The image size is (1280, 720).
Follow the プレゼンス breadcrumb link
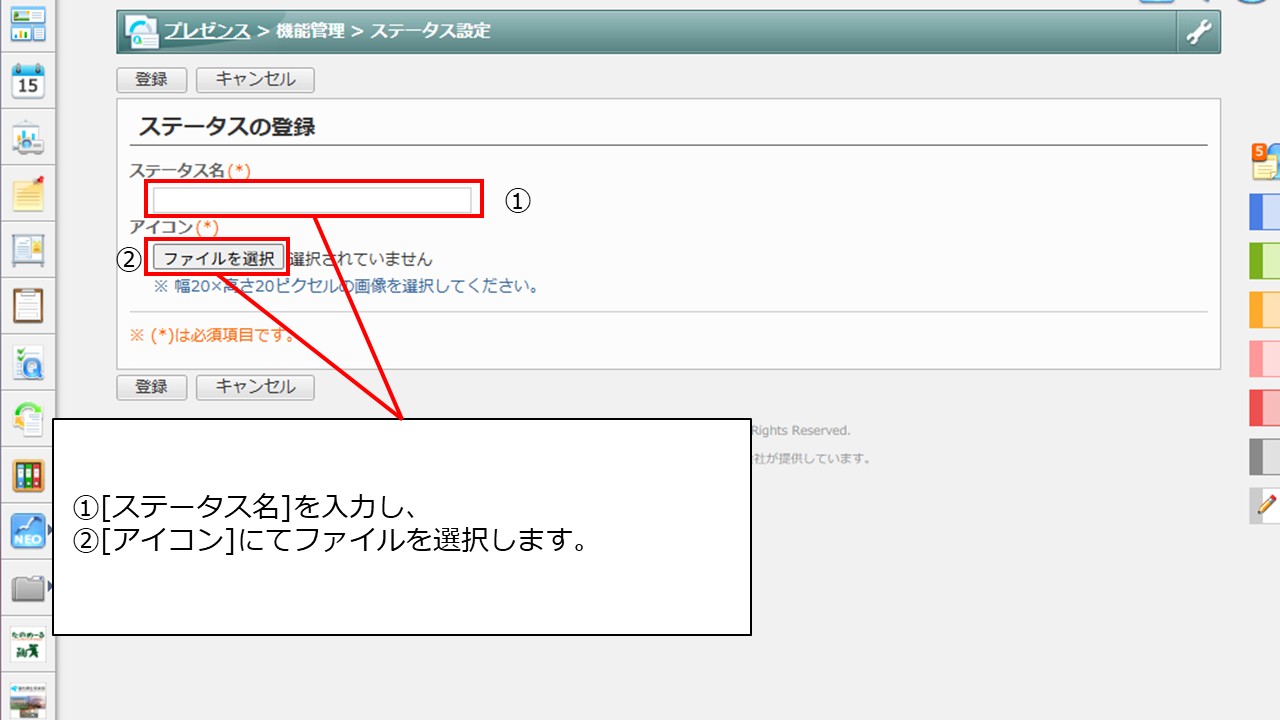207,31
